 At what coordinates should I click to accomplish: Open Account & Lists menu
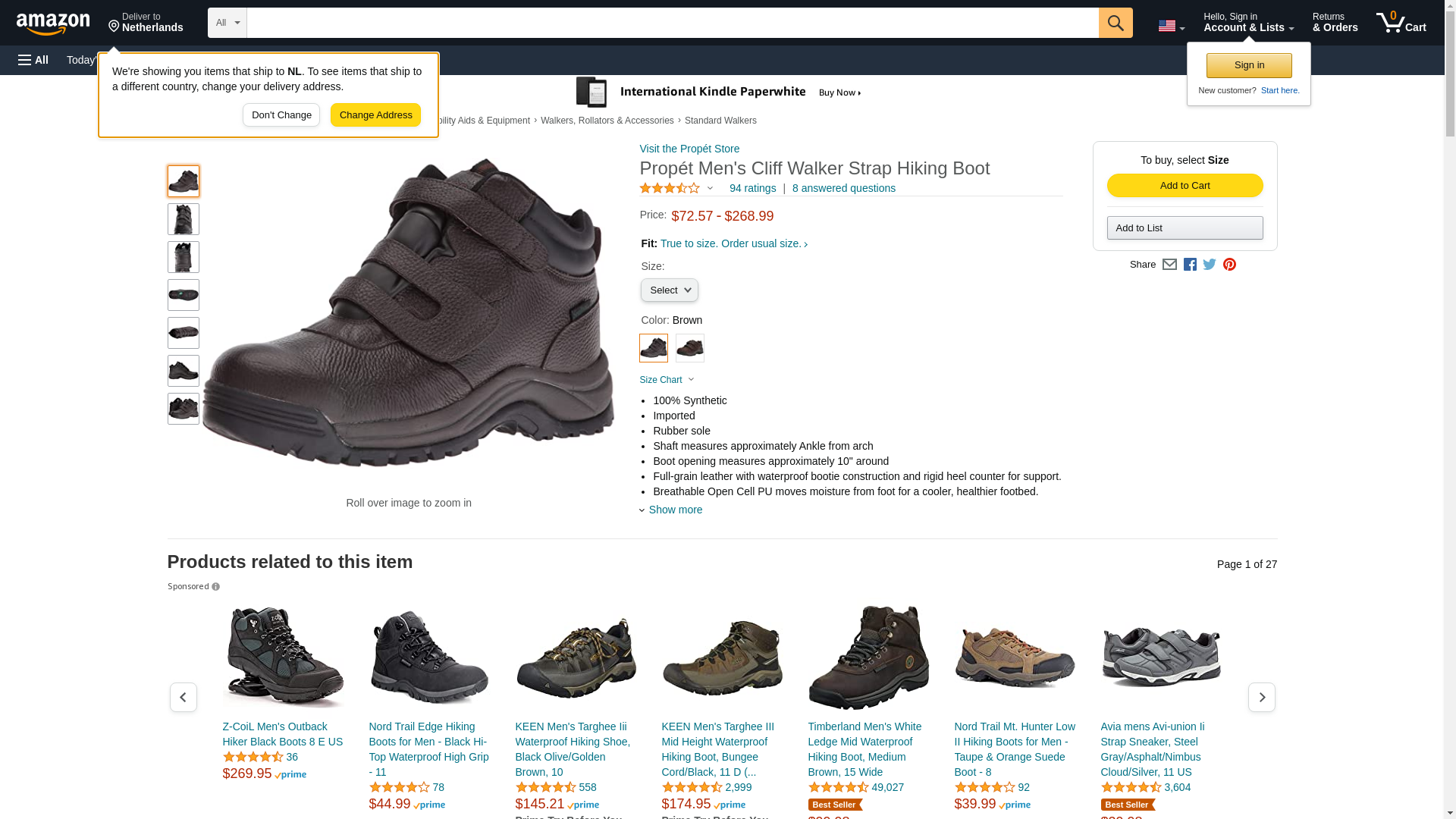tap(1248, 23)
